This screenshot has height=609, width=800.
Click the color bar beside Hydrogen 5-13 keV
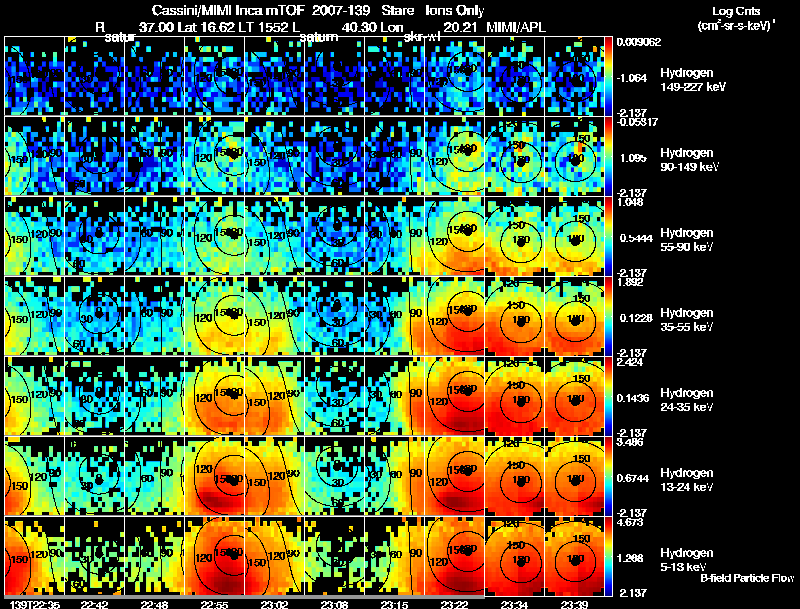tap(608, 556)
